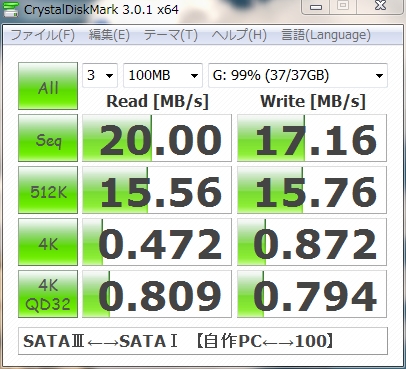Minimize the CrystalDiskMark window
This screenshot has width=406, height=369.
(x=315, y=7)
